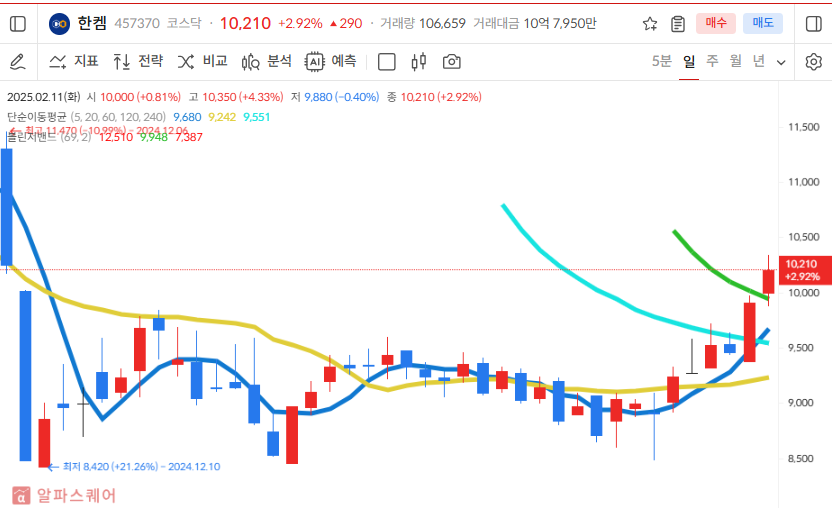Open the 분석 analysis tool
The image size is (832, 508).
pos(266,62)
